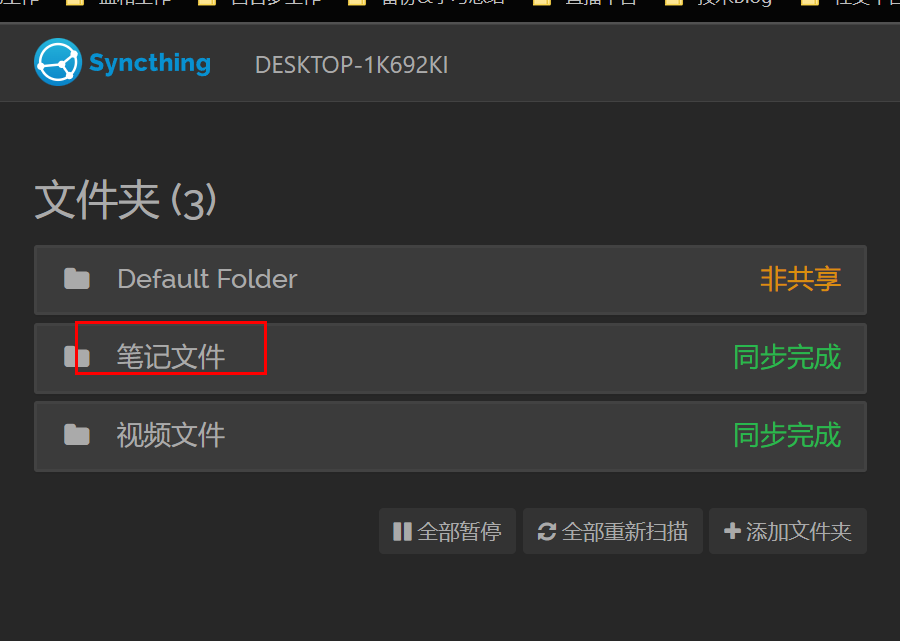Click the plus icon in 添加文件夹

click(x=732, y=531)
